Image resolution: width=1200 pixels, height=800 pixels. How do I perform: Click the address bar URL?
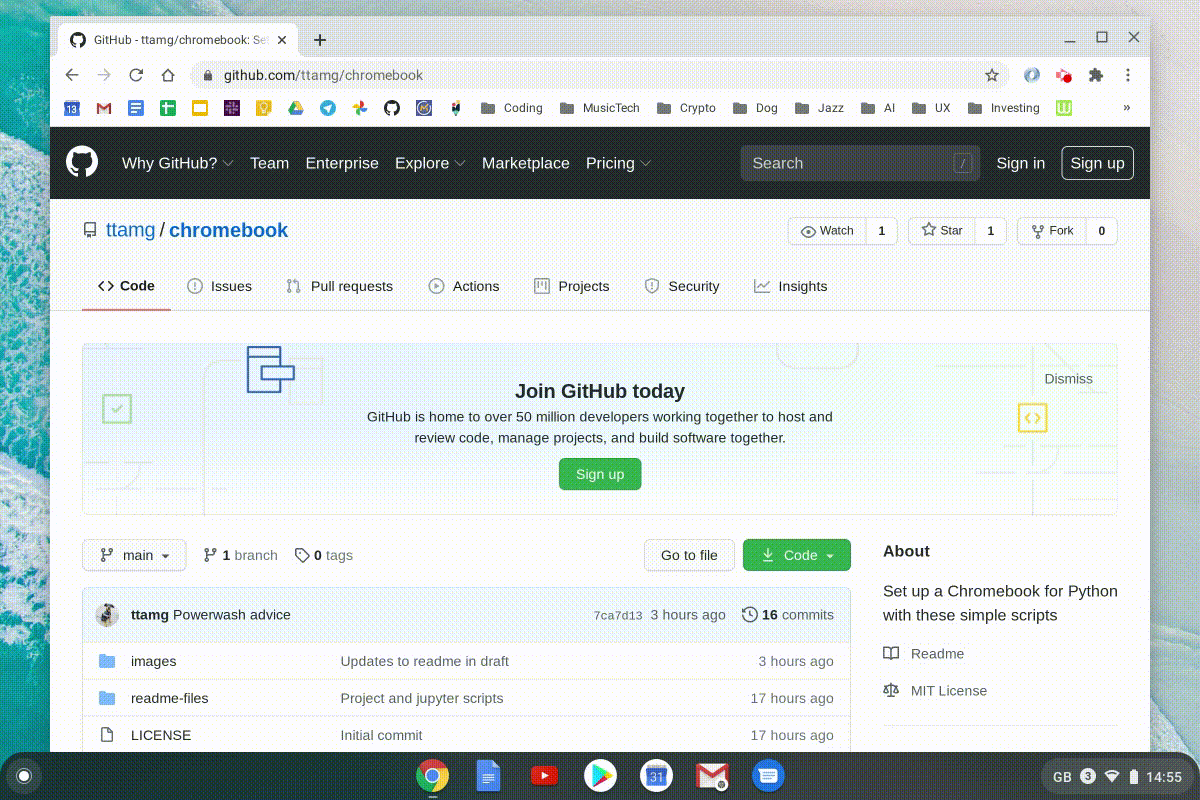pos(323,75)
